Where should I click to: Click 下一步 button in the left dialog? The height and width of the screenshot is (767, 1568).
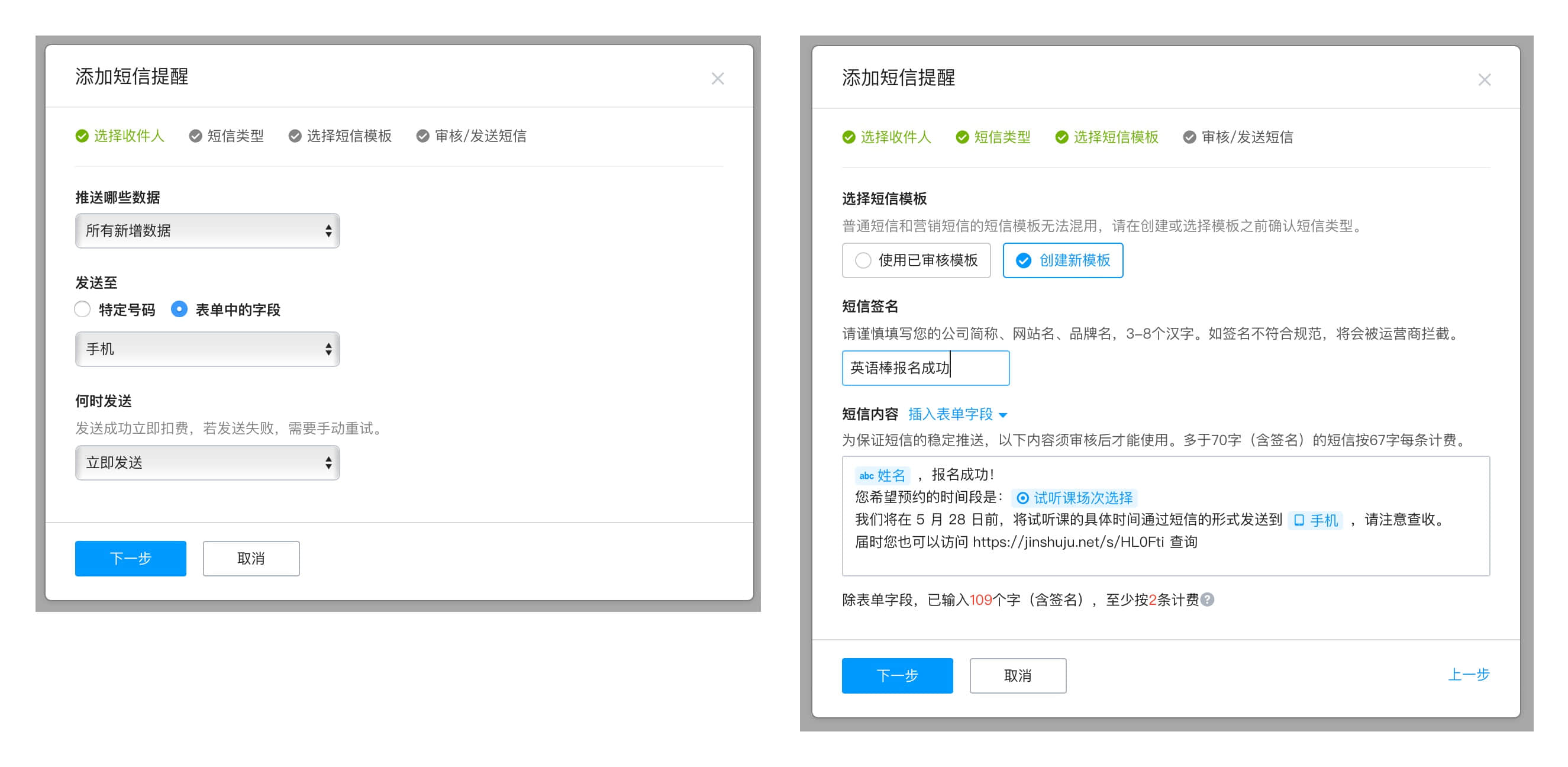click(130, 558)
